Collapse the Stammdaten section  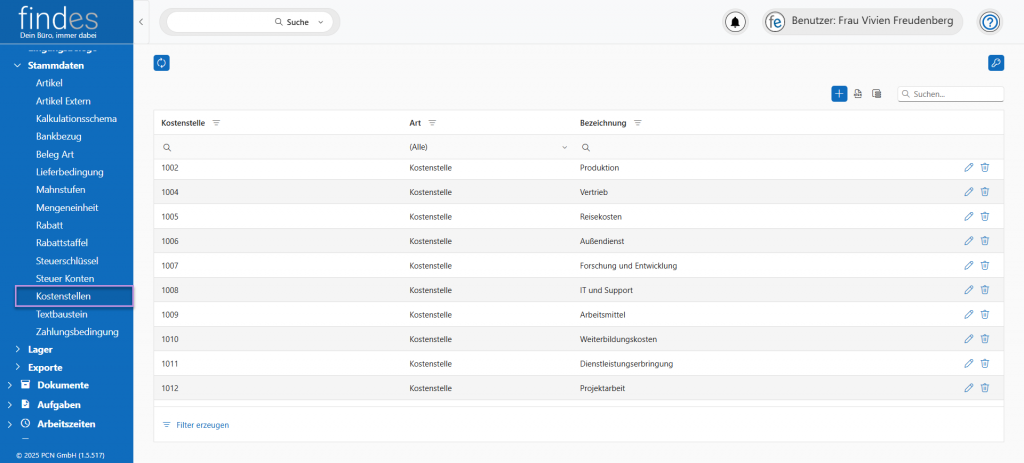click(18, 66)
